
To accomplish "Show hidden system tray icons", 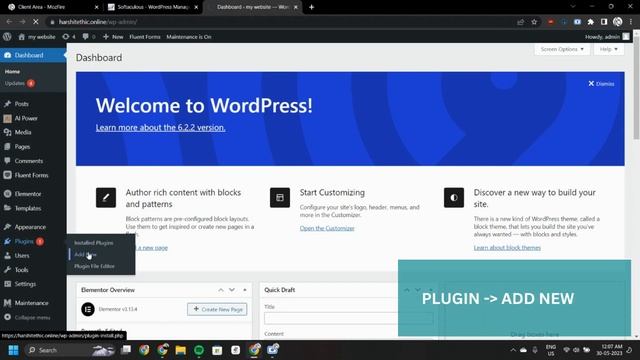I will pyautogui.click(x=513, y=350).
